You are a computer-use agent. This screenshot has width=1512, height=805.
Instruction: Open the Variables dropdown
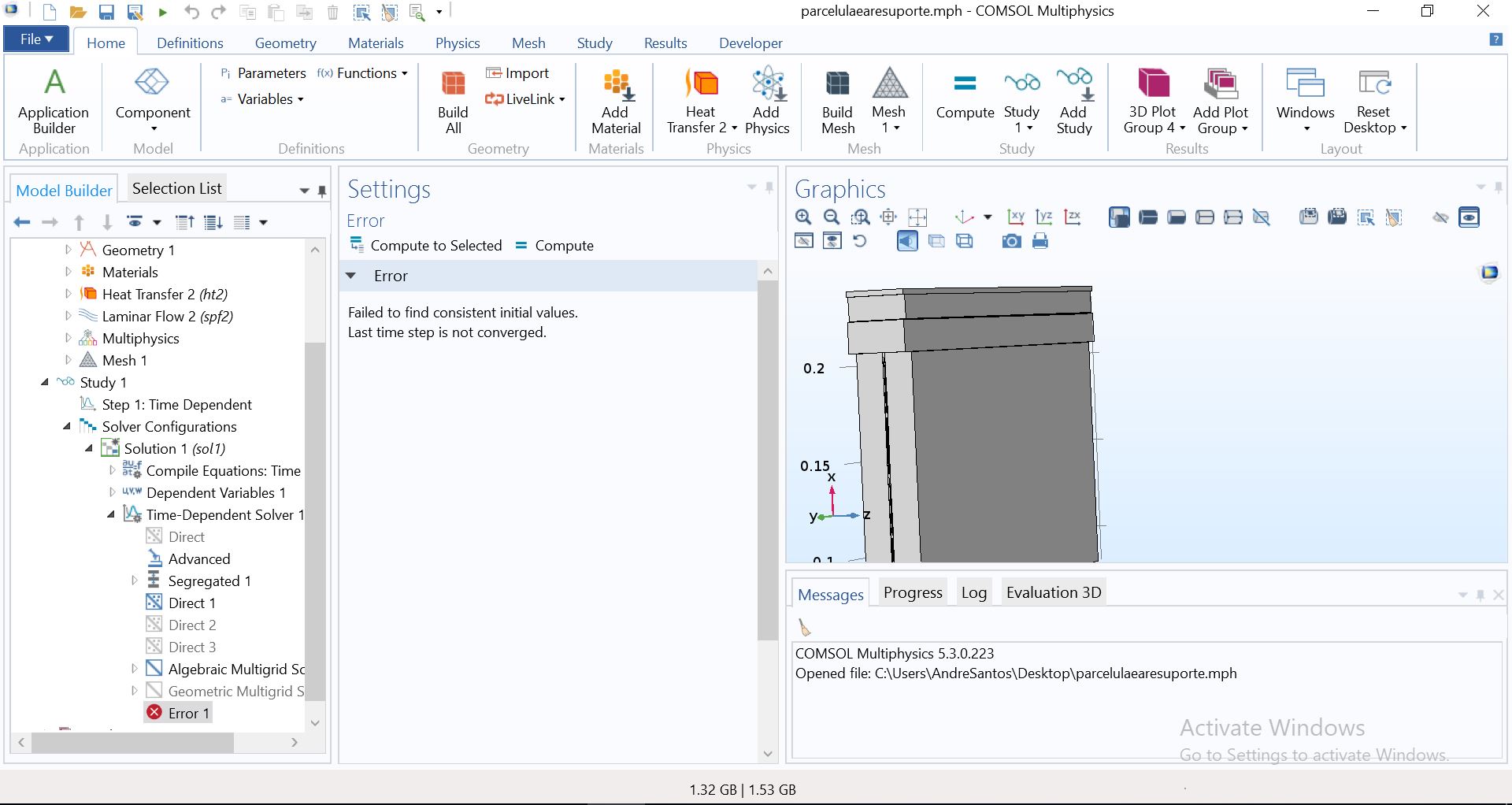[x=263, y=99]
